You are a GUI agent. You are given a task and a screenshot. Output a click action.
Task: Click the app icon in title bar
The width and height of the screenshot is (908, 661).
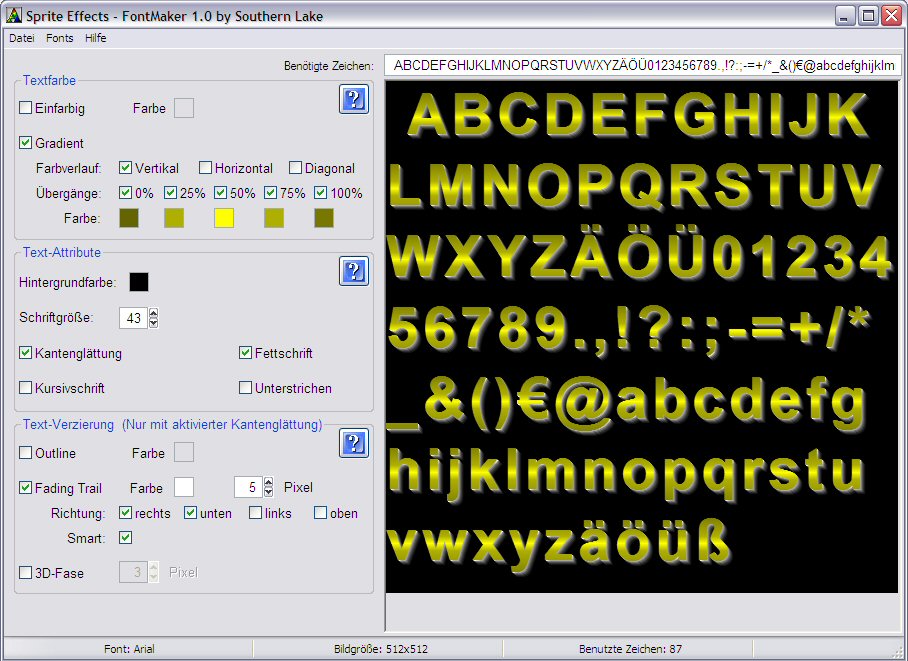tap(14, 16)
